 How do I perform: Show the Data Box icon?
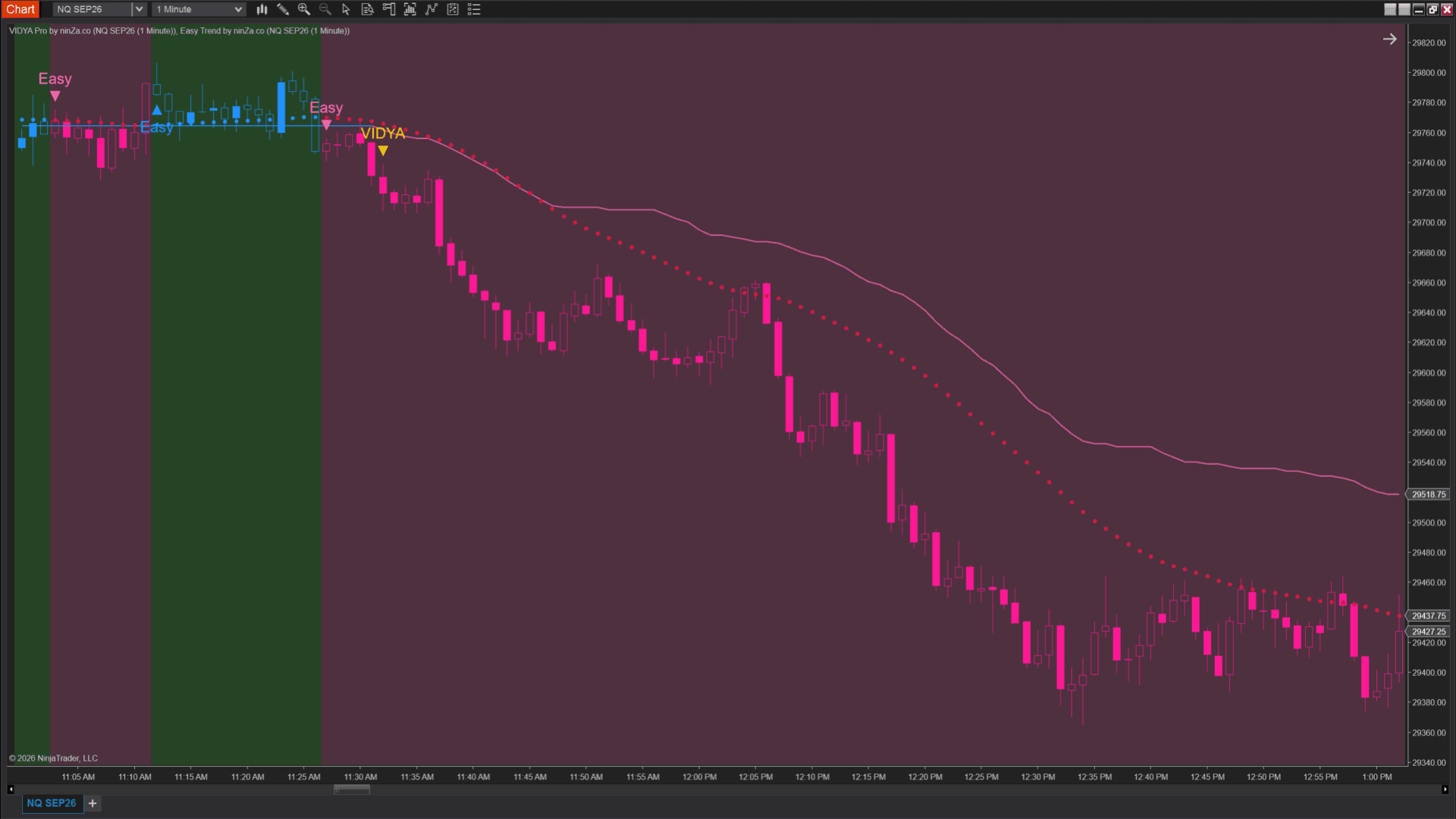pos(368,9)
